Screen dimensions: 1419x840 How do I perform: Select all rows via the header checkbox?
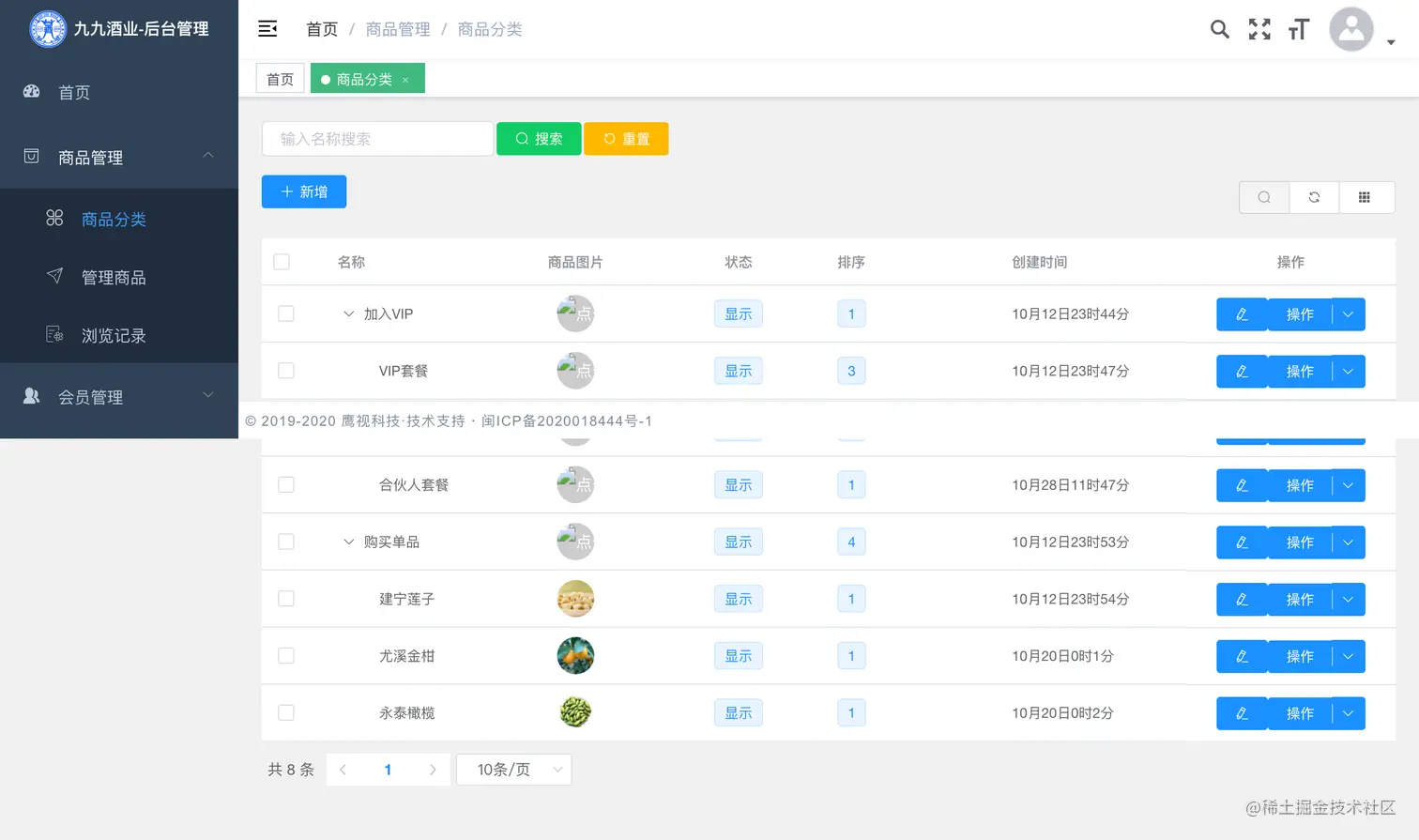282,262
